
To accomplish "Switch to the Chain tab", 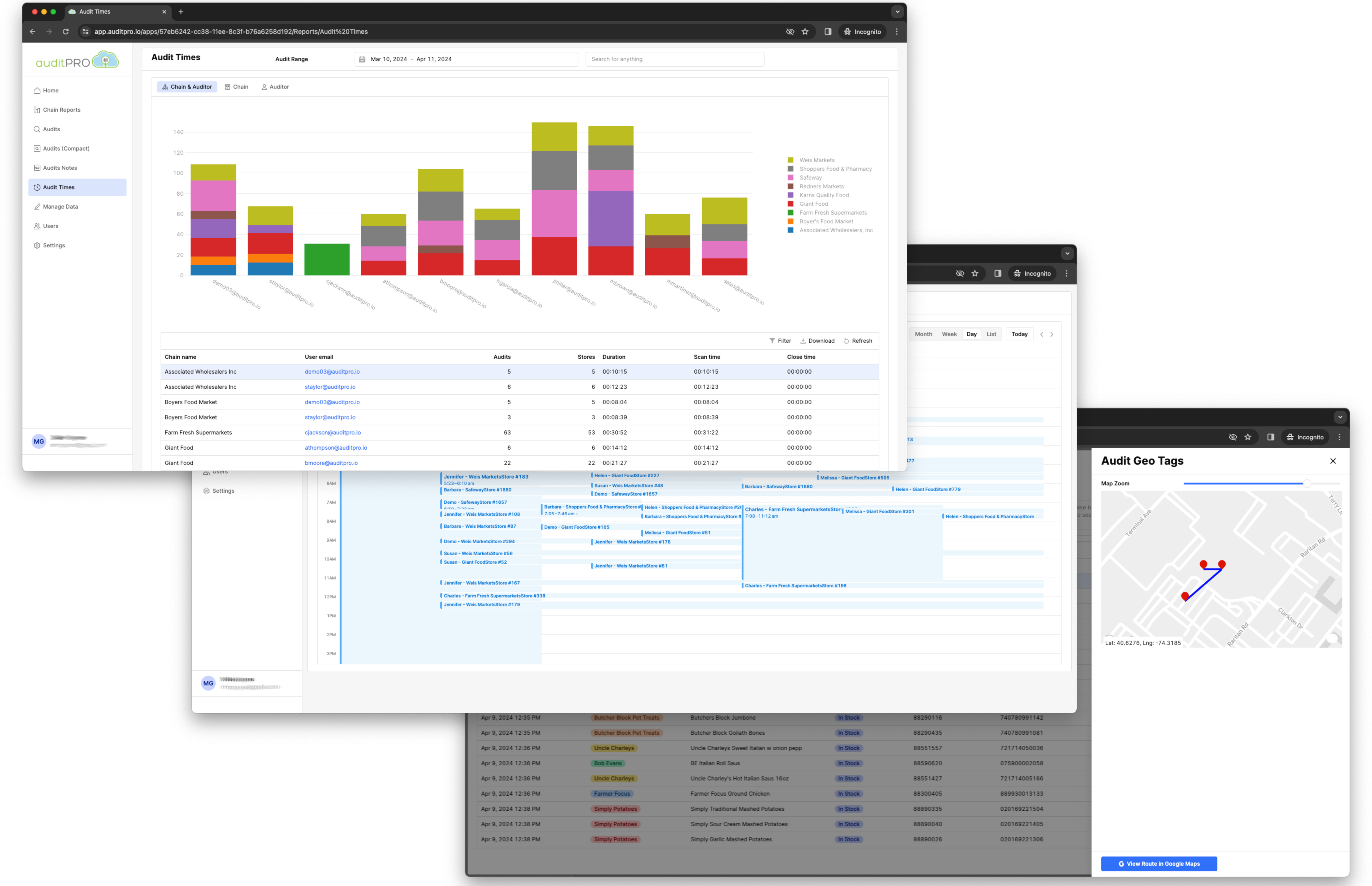I will [x=236, y=87].
